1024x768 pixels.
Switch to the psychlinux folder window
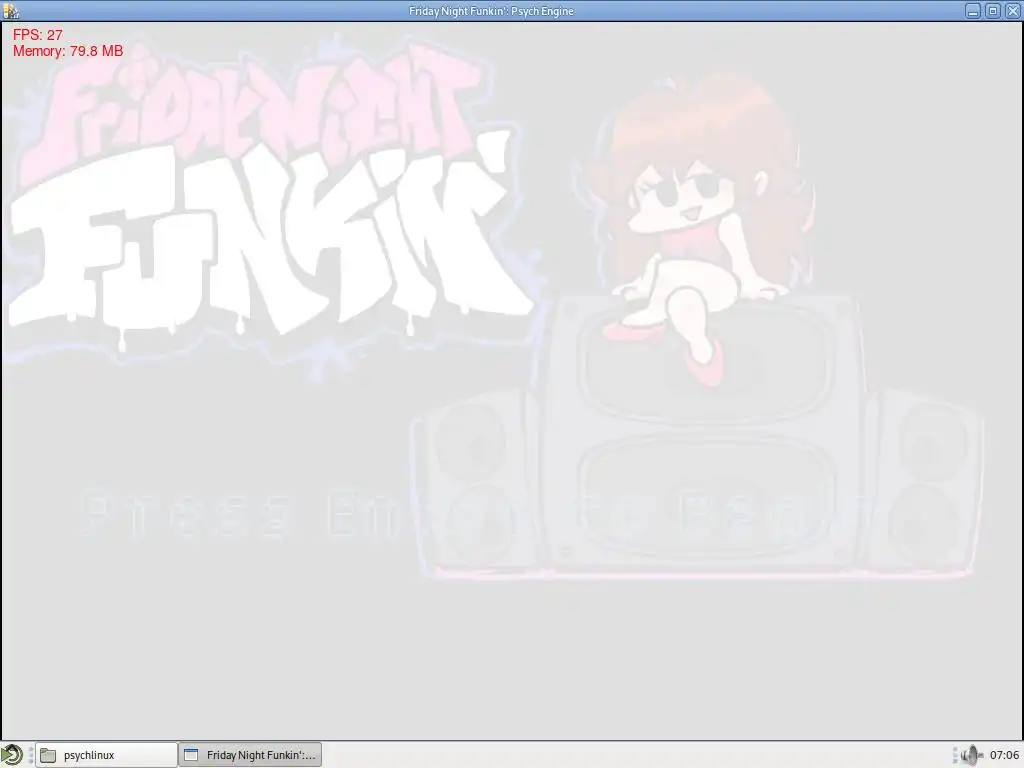[x=106, y=755]
